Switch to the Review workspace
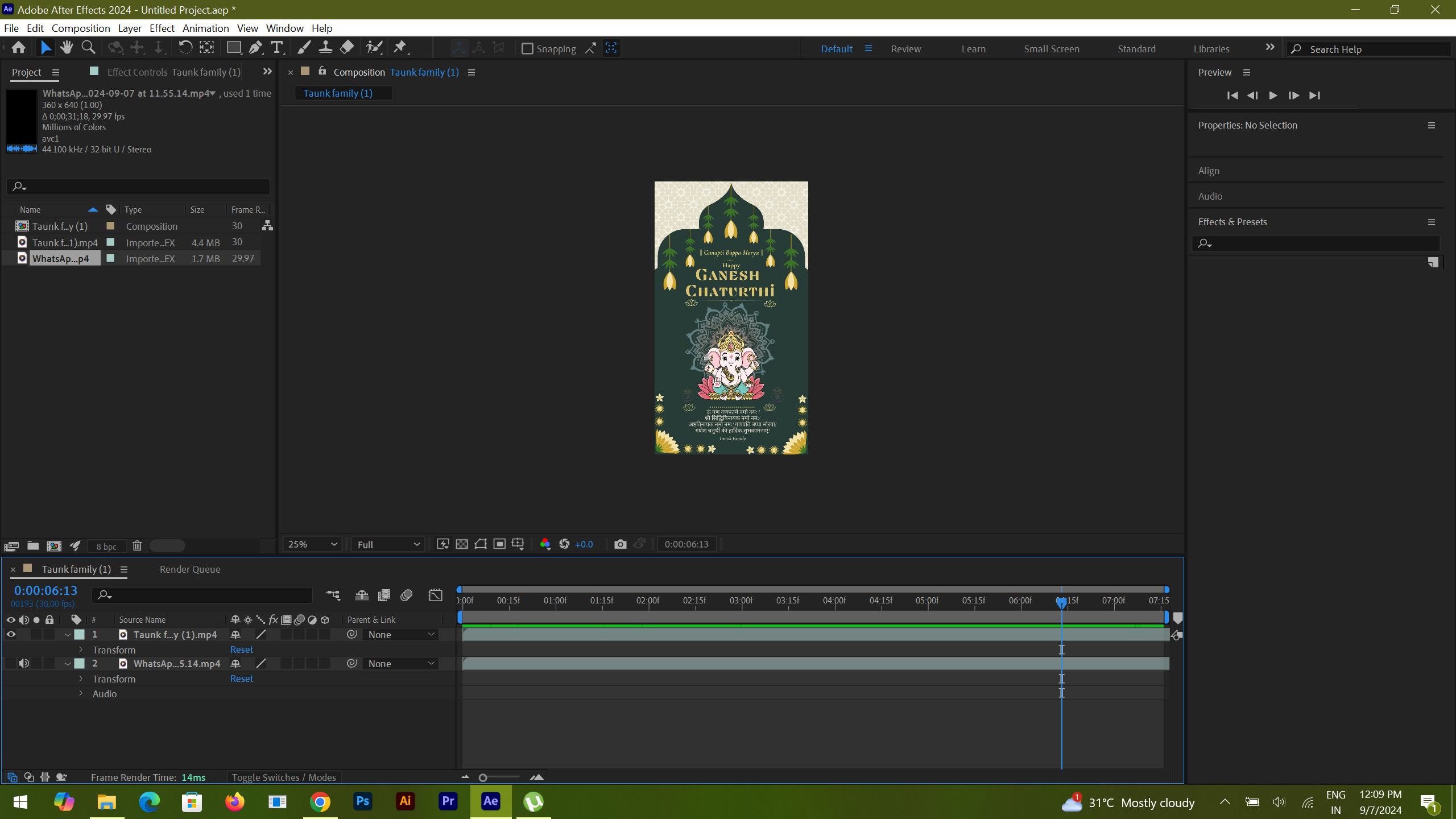 tap(906, 49)
